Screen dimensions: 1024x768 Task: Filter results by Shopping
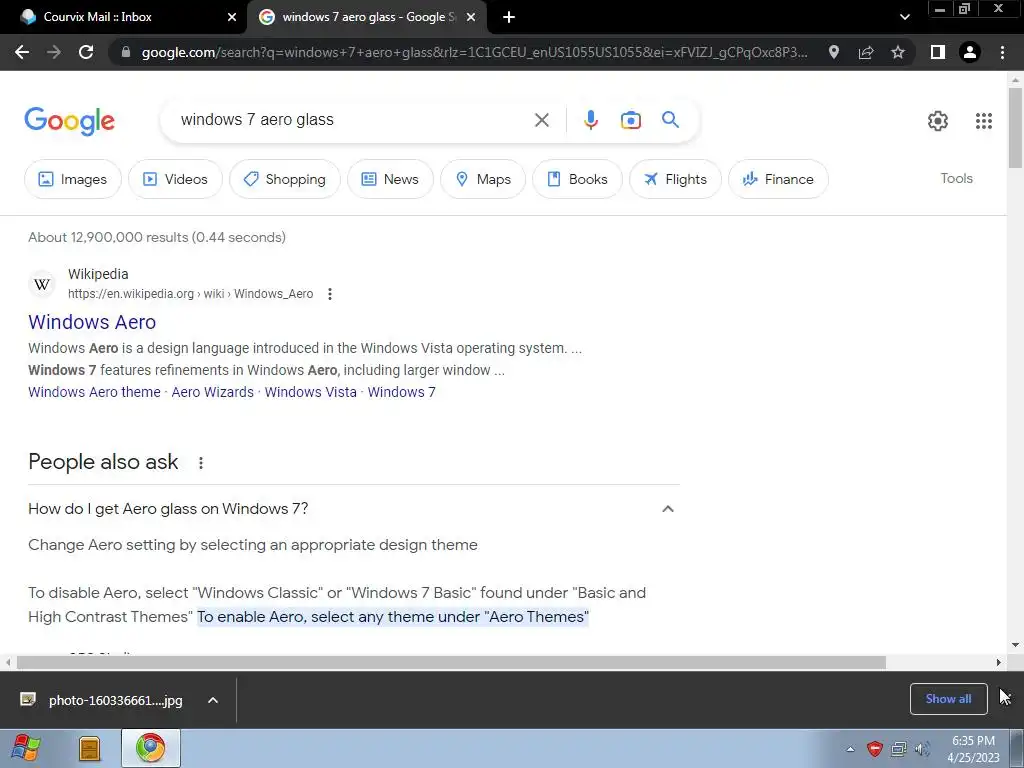pyautogui.click(x=285, y=179)
